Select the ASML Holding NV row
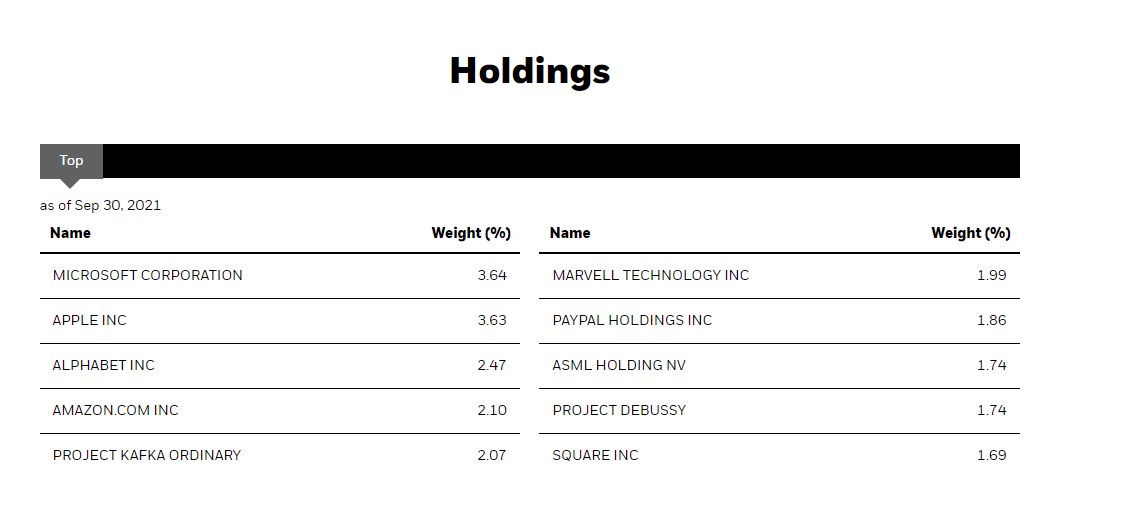The width and height of the screenshot is (1128, 507). tap(779, 366)
